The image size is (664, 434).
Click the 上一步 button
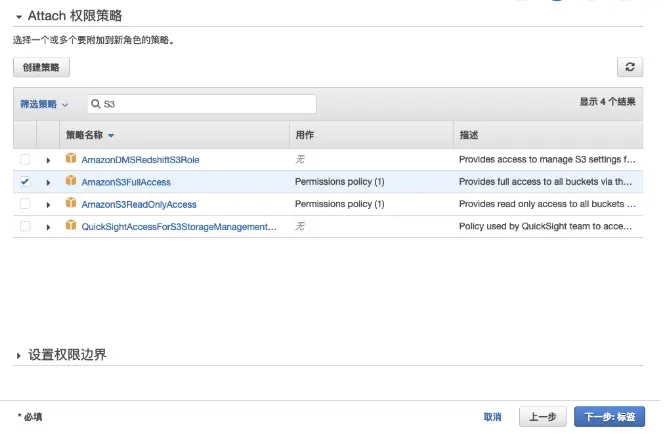pyautogui.click(x=542, y=417)
